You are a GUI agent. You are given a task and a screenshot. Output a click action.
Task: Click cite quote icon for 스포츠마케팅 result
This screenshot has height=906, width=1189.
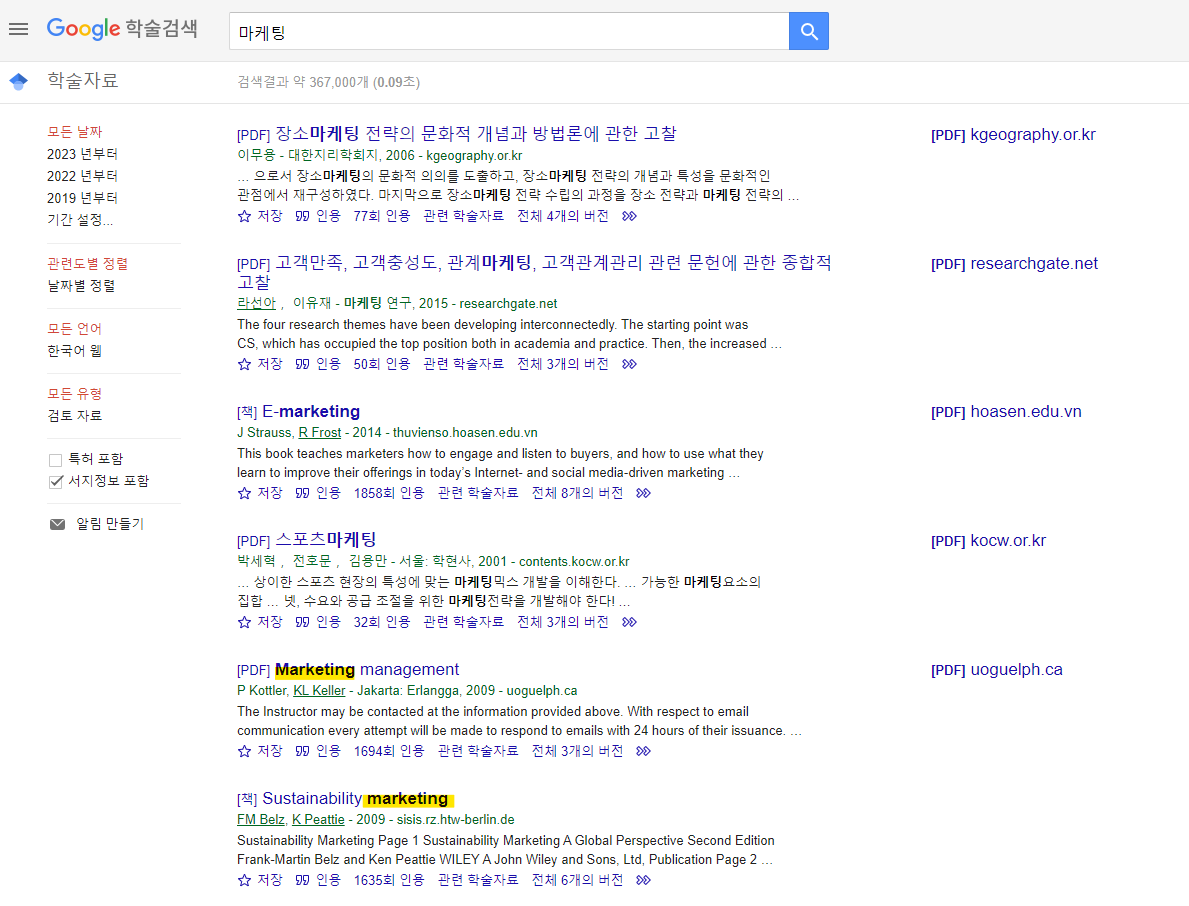pos(303,622)
